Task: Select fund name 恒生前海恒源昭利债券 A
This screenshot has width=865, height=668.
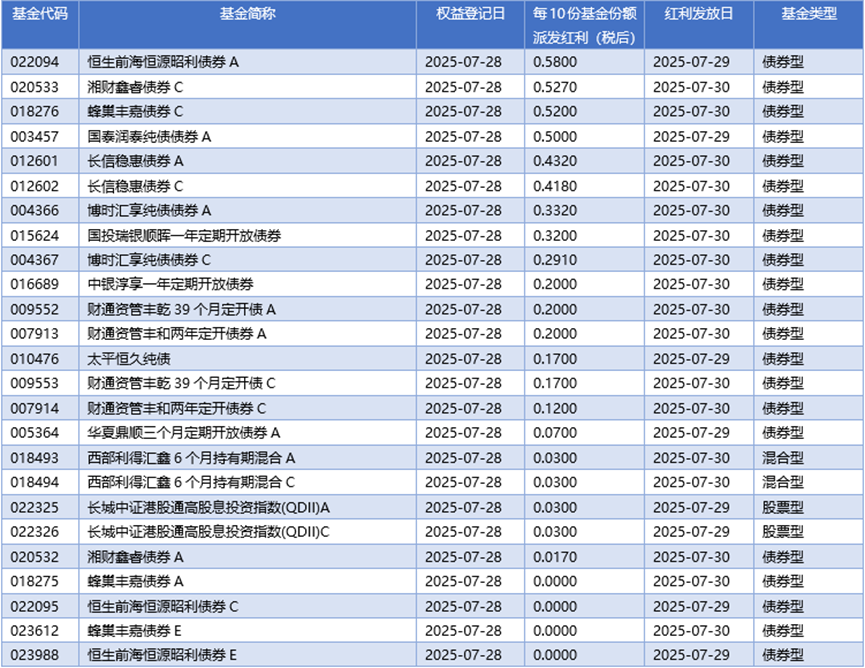Action: (163, 62)
